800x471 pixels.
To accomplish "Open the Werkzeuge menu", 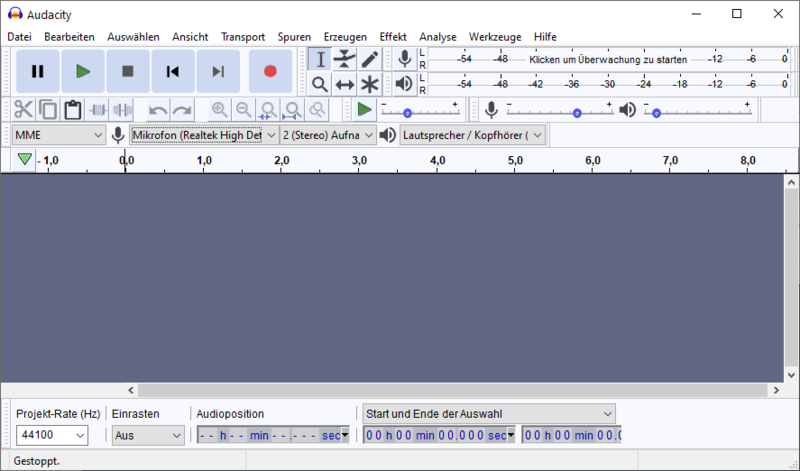I will (495, 37).
